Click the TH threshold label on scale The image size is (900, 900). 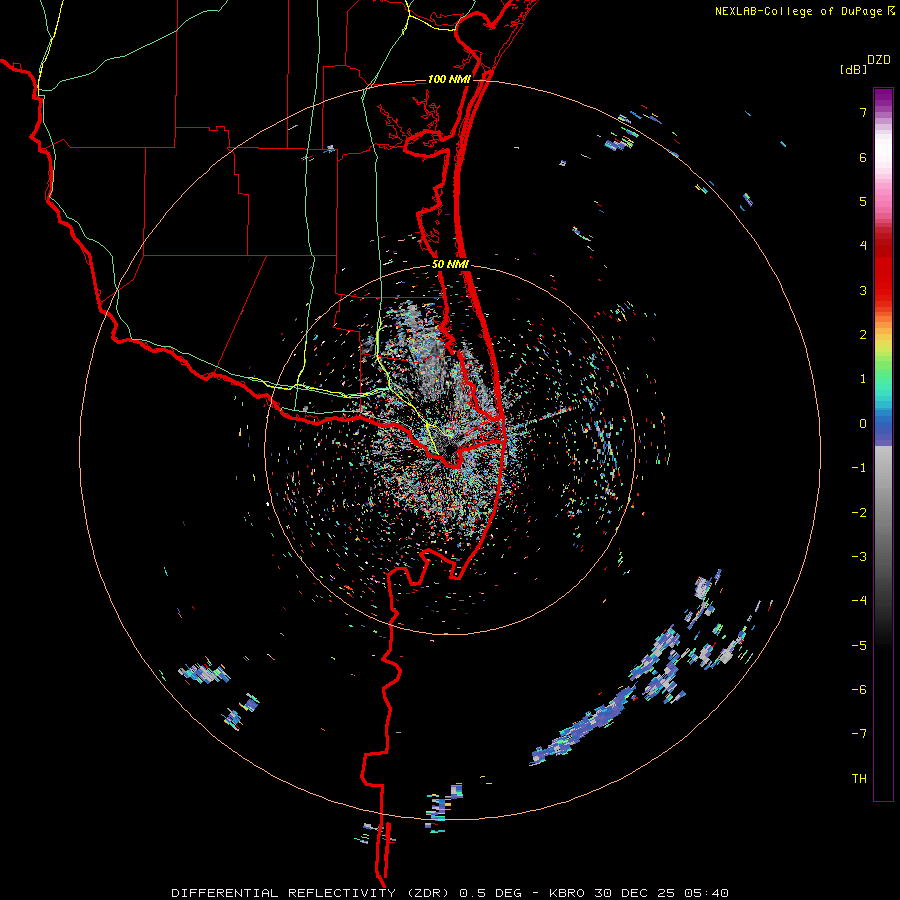859,779
